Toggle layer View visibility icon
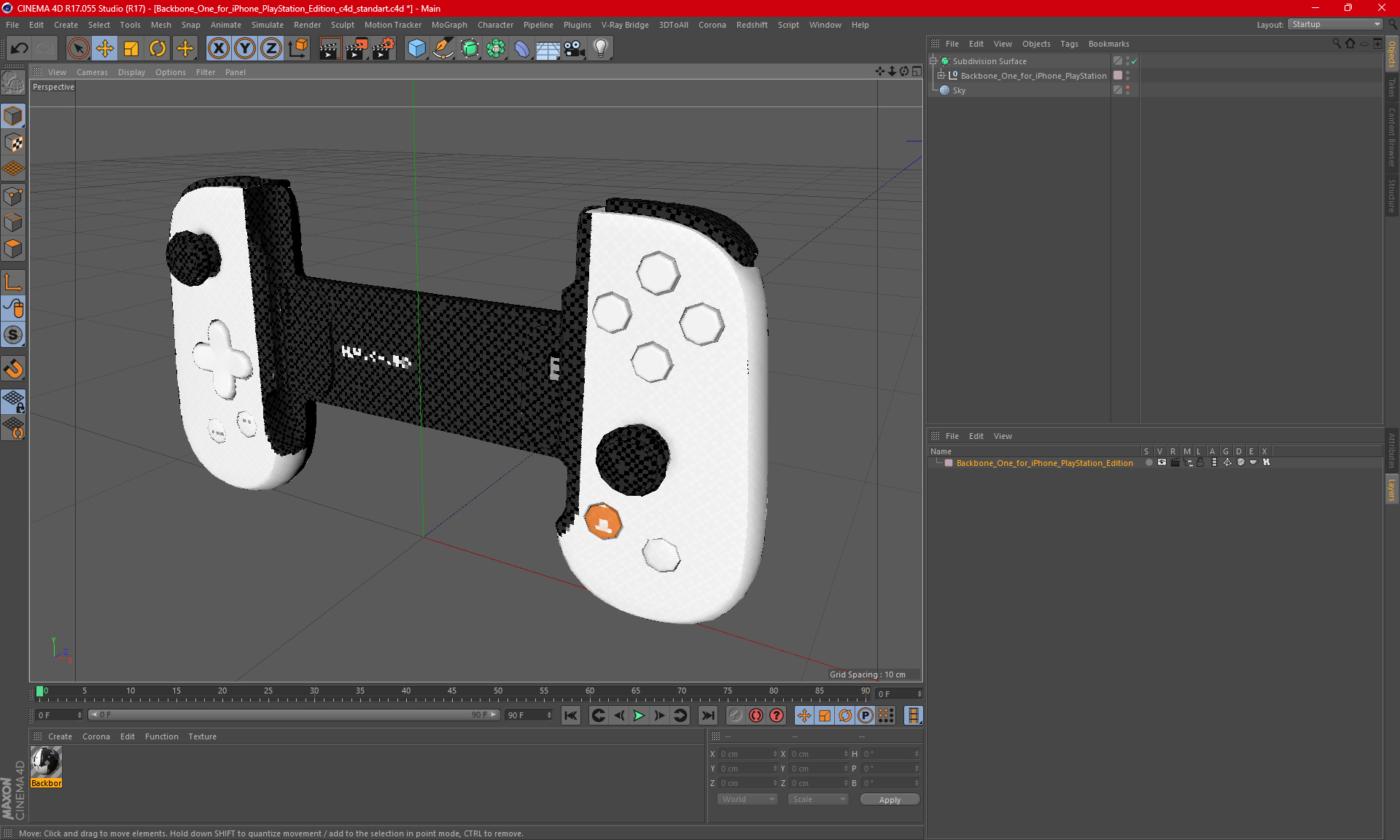The width and height of the screenshot is (1400, 840). (1162, 462)
